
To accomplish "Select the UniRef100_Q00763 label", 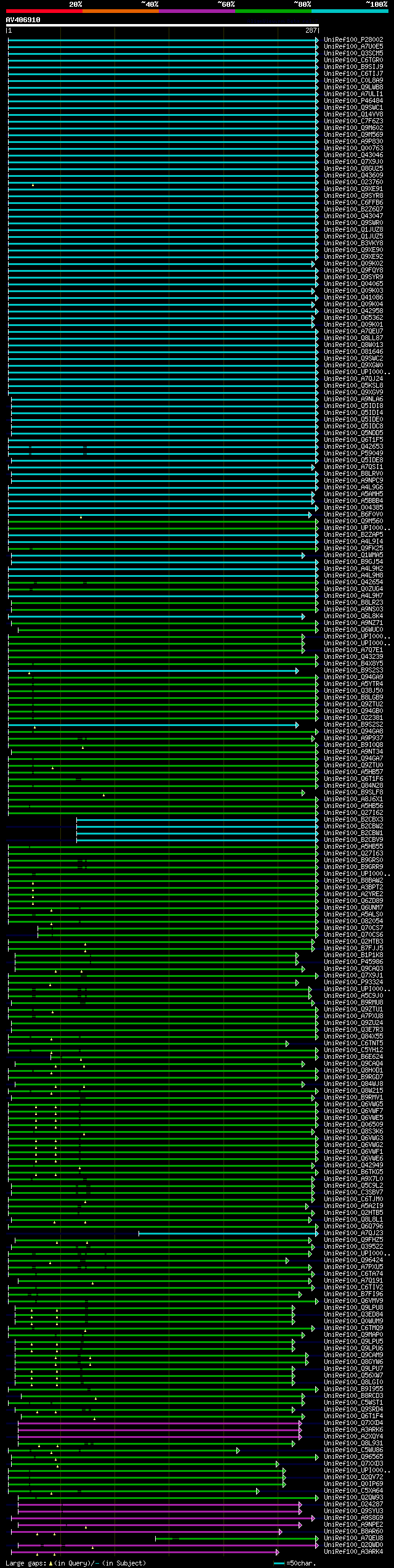I will [x=353, y=149].
